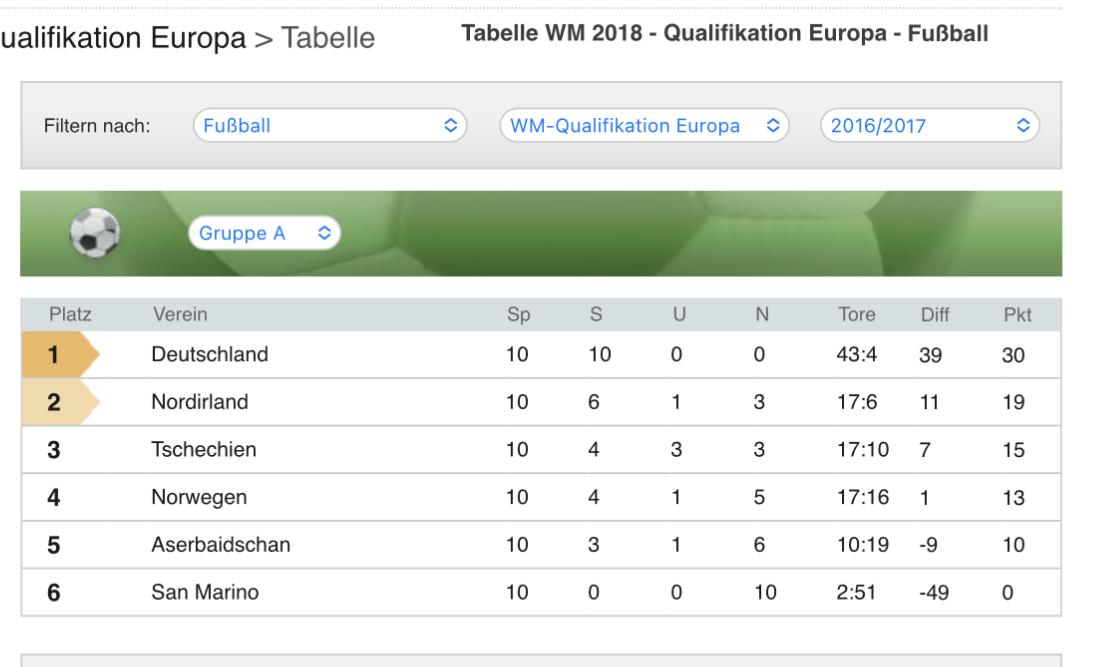Open the WM-Qualifikation Europa competition dropdown
The image size is (1093, 667).
[644, 126]
